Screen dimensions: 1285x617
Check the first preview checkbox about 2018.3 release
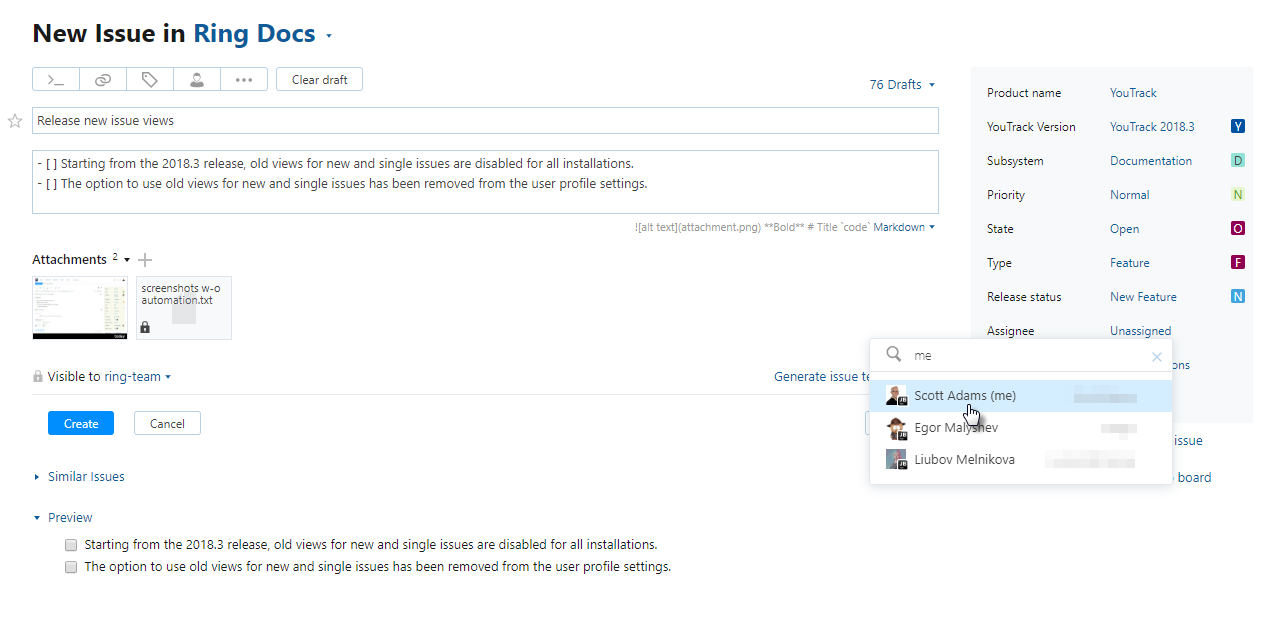tap(71, 545)
